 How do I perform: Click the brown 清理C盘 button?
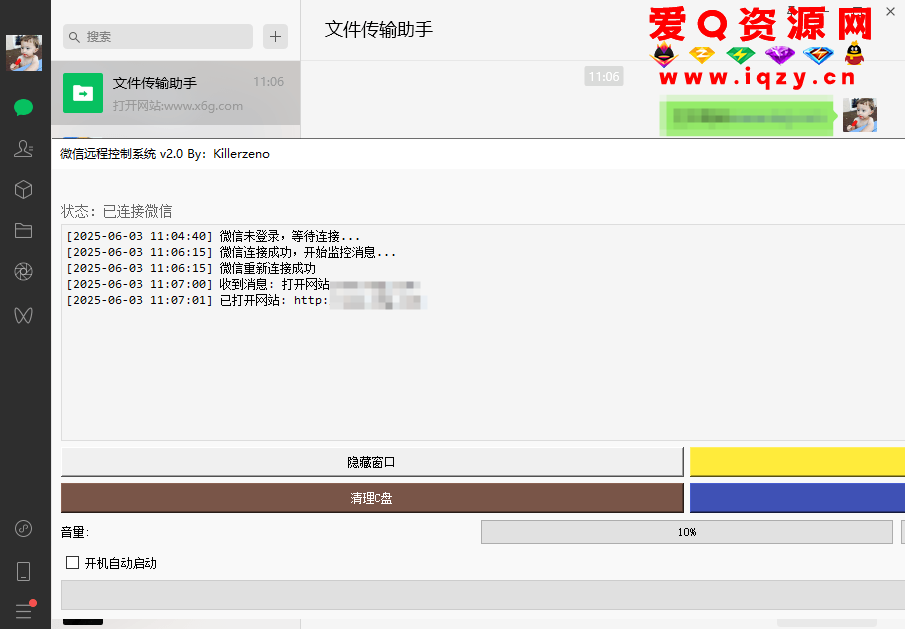tap(372, 498)
